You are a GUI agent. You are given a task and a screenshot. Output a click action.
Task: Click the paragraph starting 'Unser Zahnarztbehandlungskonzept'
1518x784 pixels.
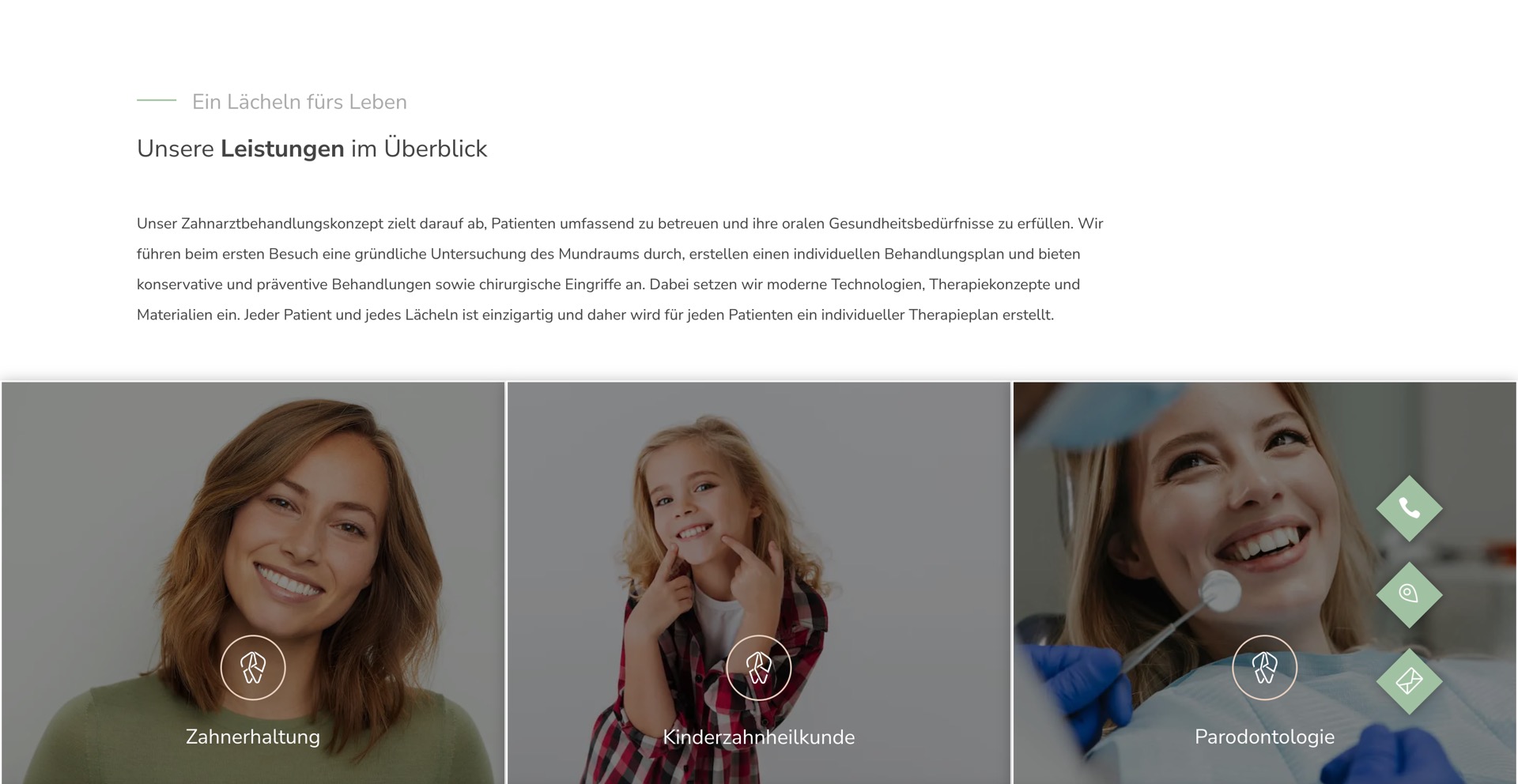click(620, 269)
